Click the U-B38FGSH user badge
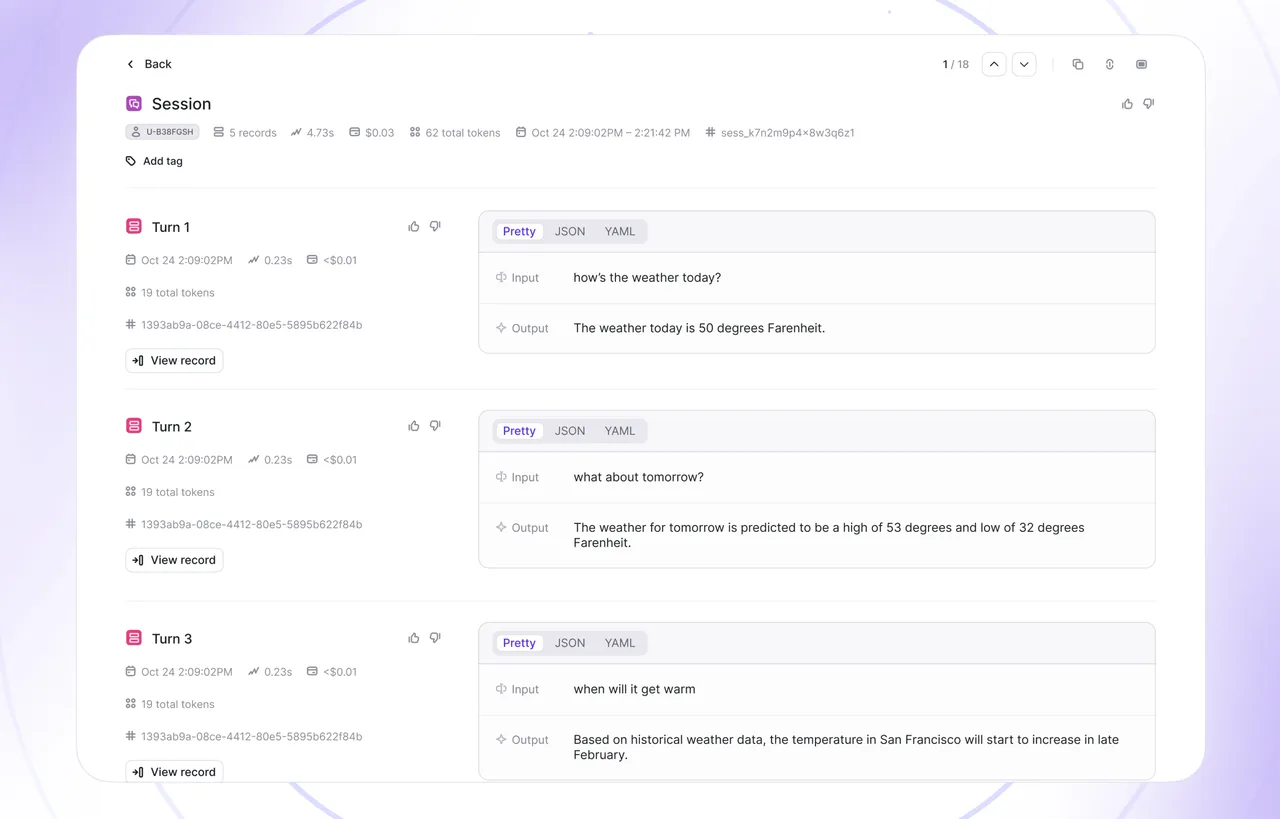This screenshot has width=1280, height=819. point(162,132)
